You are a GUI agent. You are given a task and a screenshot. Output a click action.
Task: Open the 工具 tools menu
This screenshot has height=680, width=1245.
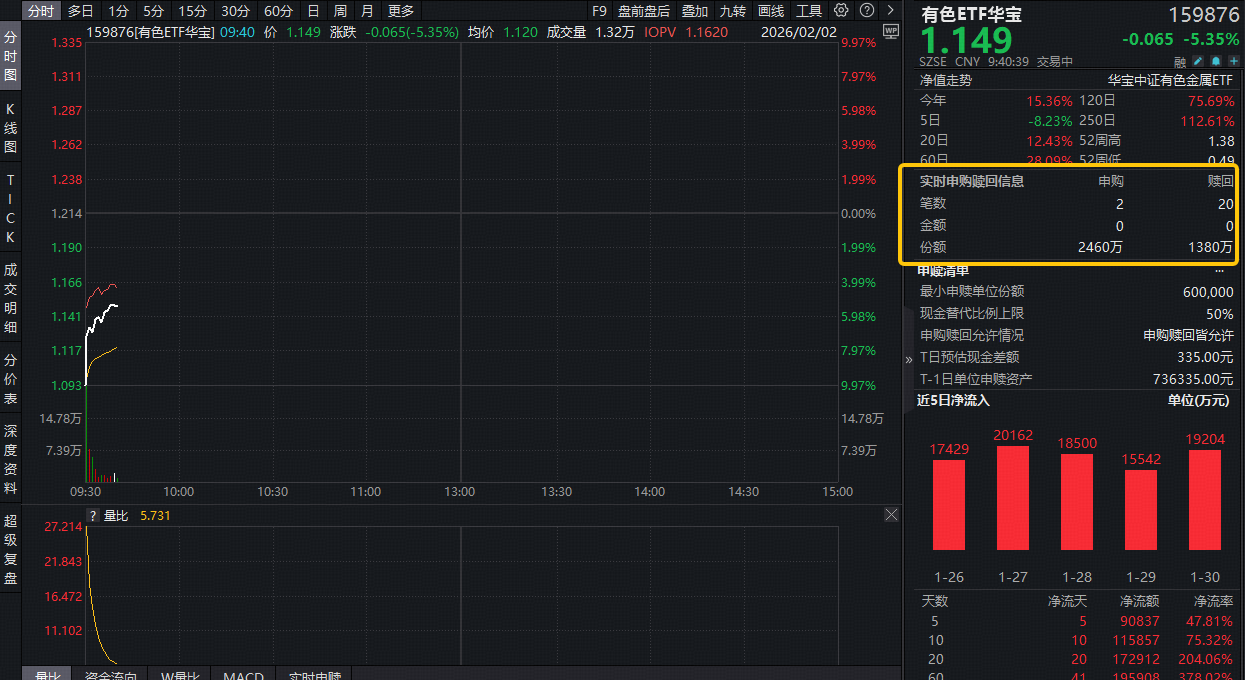(x=808, y=11)
